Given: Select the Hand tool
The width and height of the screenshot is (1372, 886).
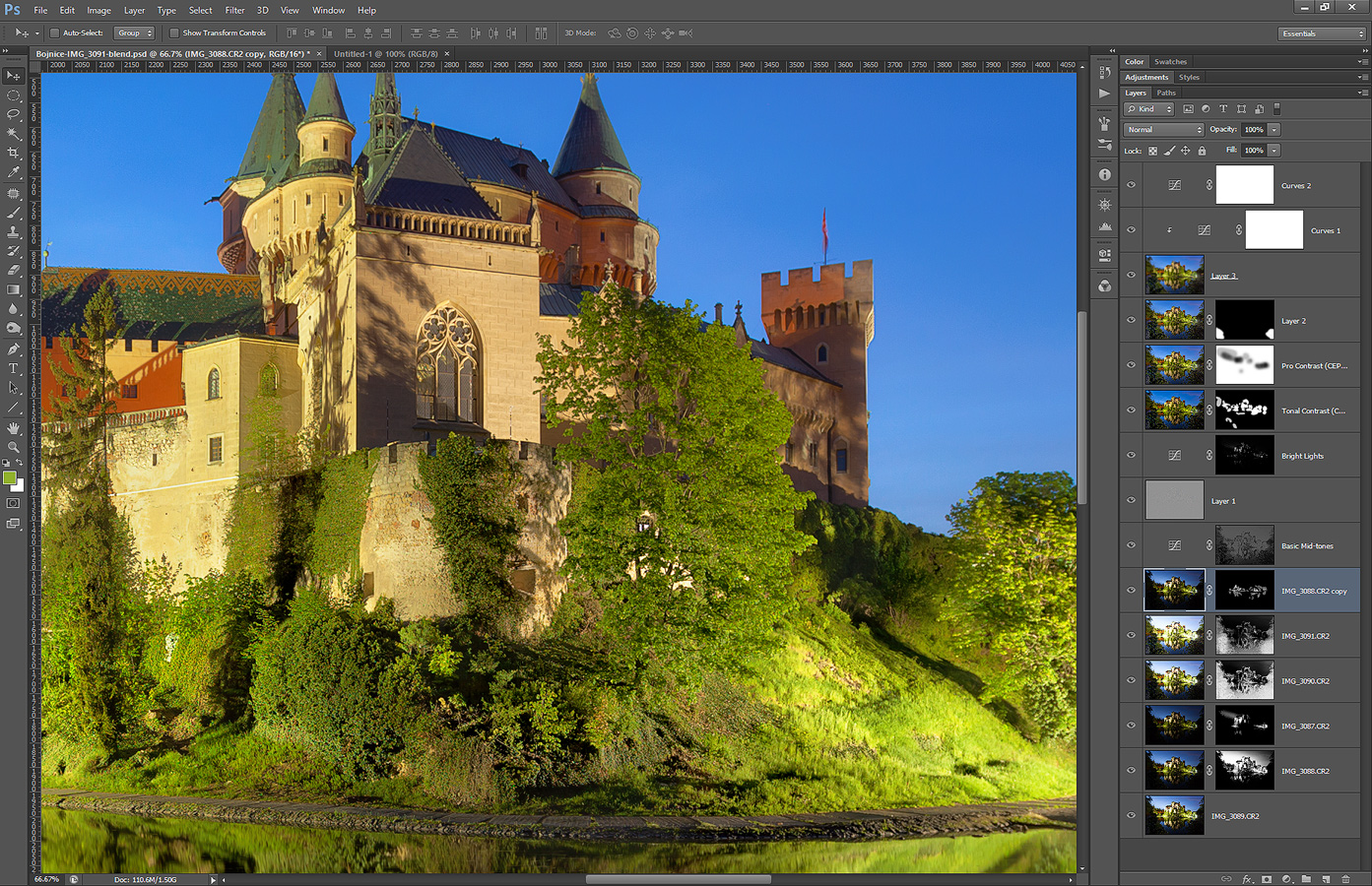Looking at the screenshot, I should pos(13,428).
